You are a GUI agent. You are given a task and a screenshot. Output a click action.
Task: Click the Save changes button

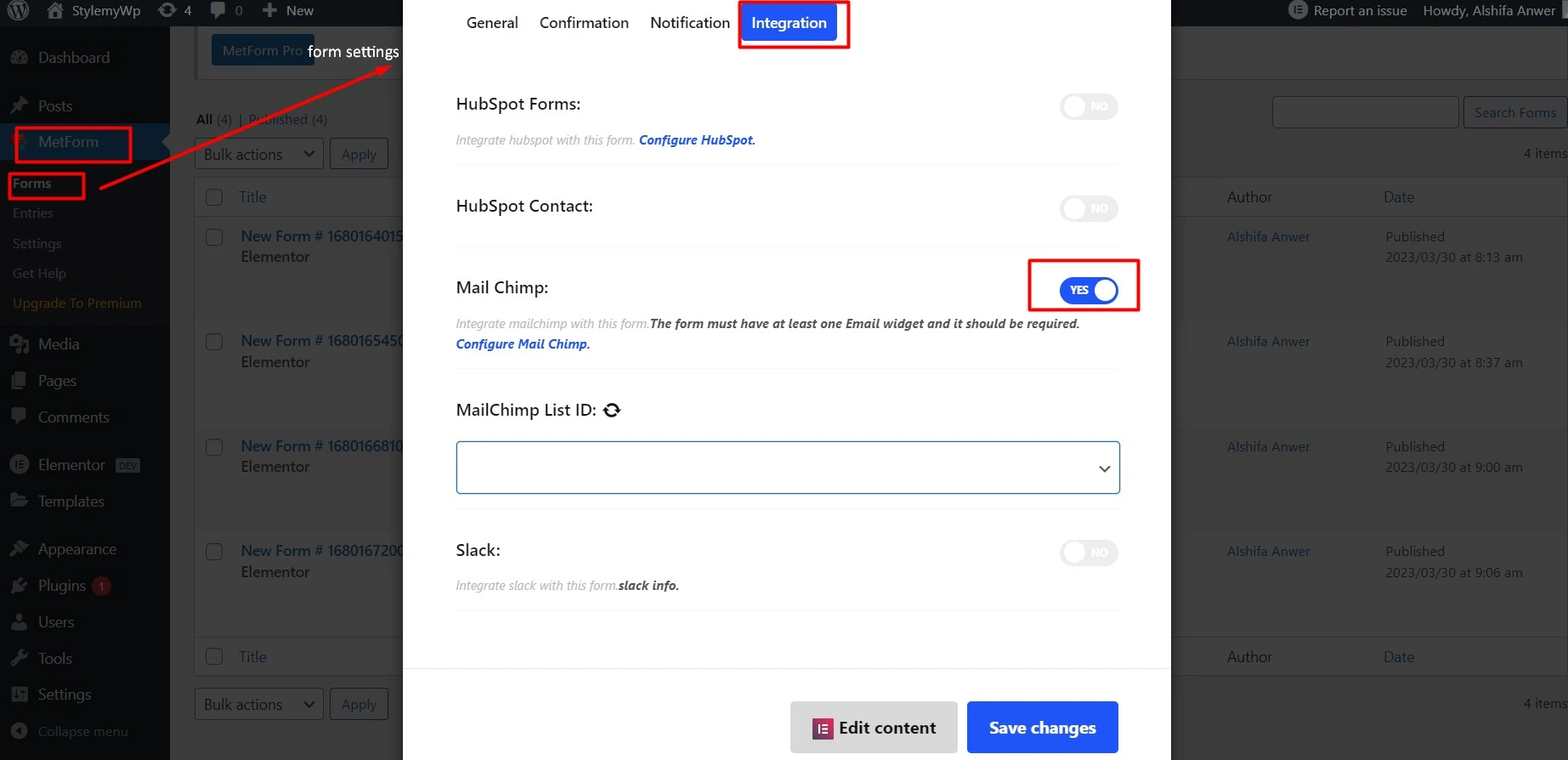[x=1043, y=728]
